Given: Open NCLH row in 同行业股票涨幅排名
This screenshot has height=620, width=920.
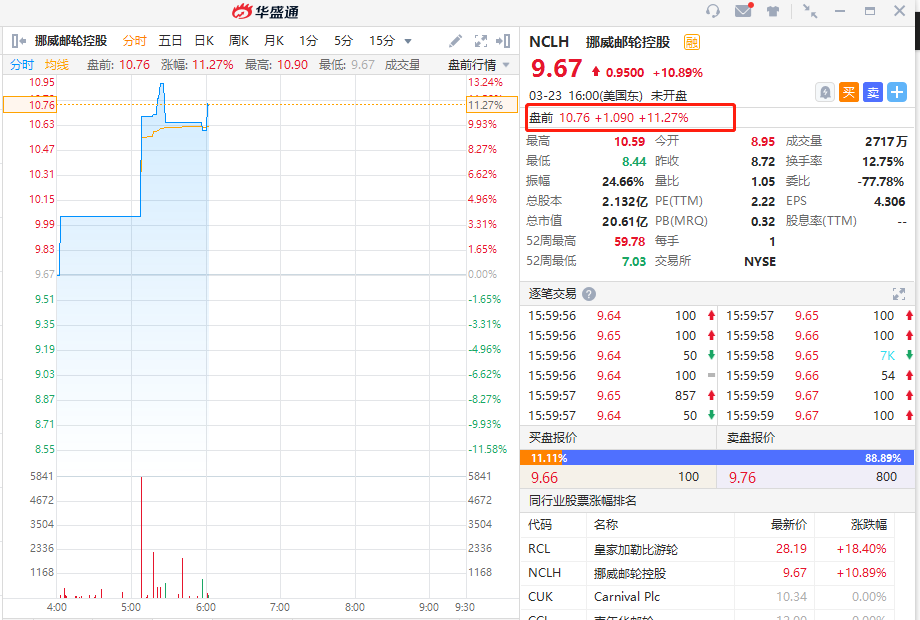Looking at the screenshot, I should (707, 572).
